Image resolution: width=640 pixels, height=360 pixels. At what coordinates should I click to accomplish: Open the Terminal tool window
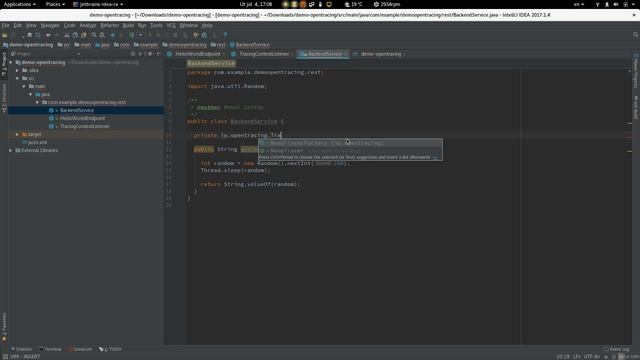50,349
